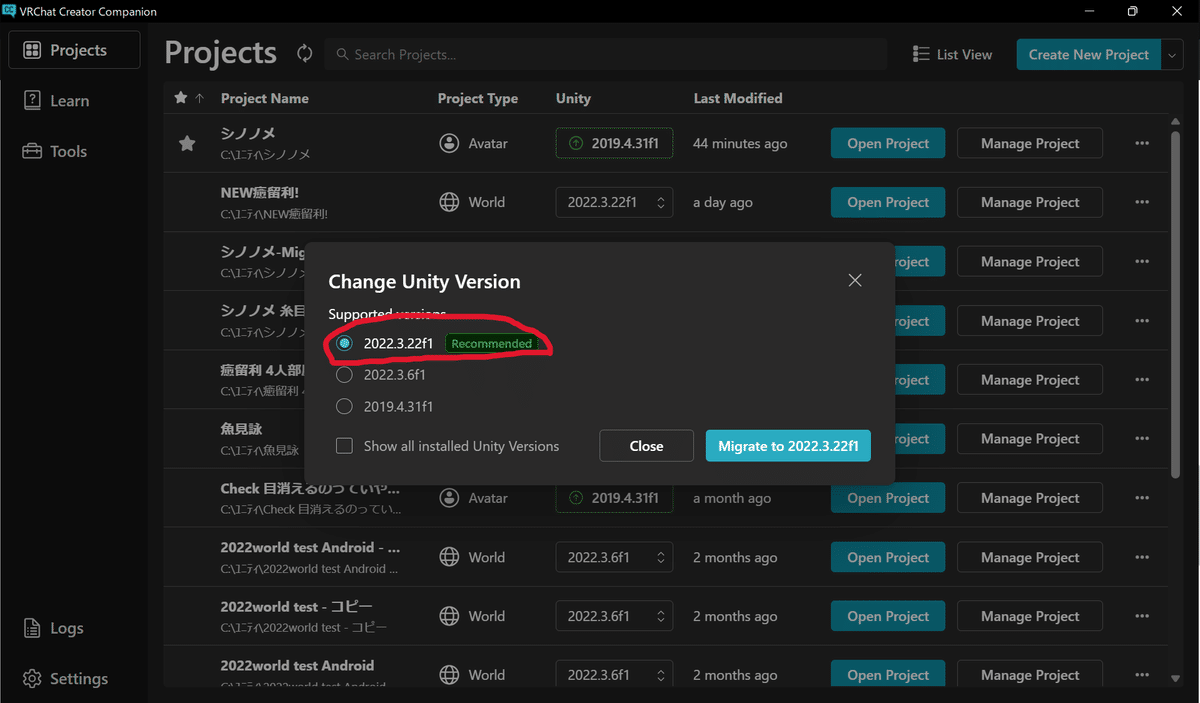Sort projects by Project Name column
The width and height of the screenshot is (1200, 703).
point(265,98)
